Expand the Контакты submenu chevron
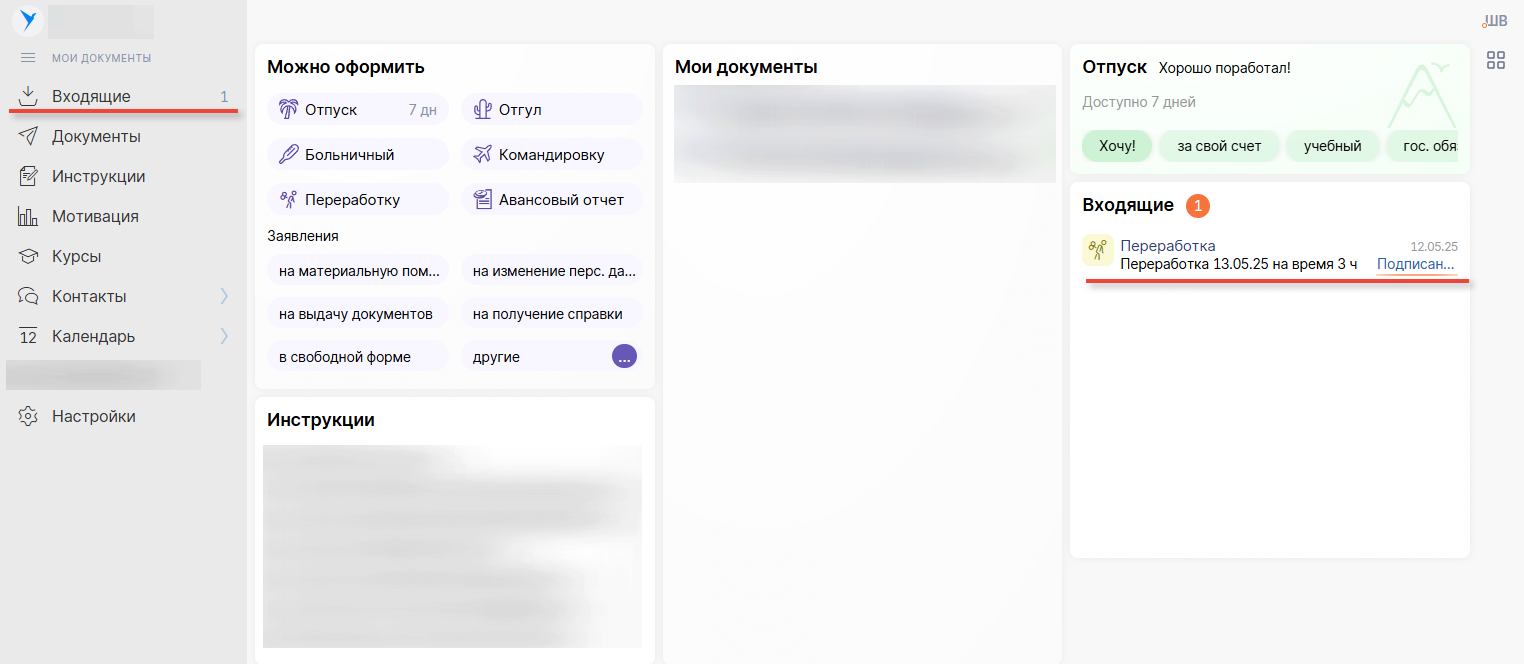This screenshot has width=1524, height=664. tap(224, 296)
